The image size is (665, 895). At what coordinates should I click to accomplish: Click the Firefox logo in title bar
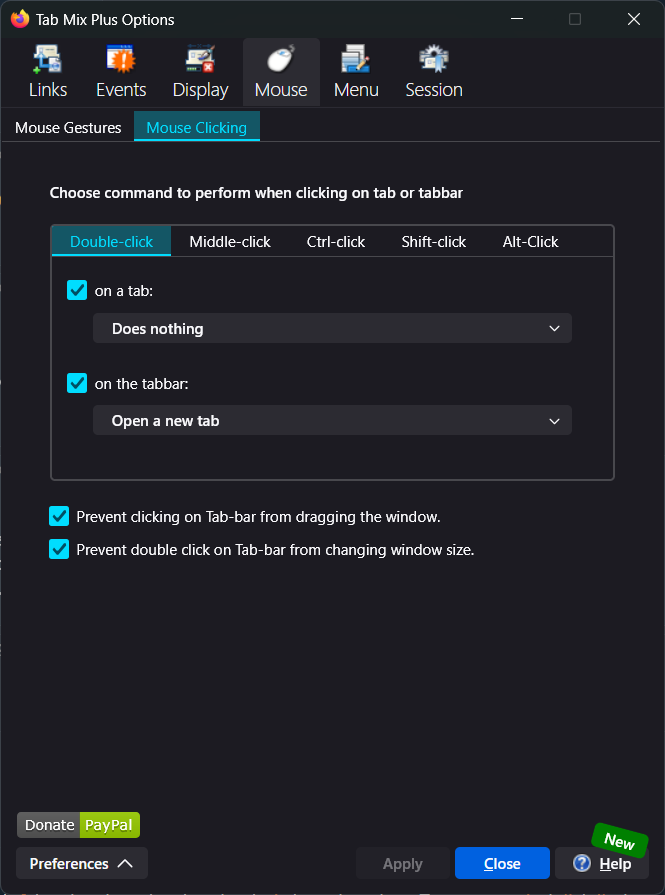(x=20, y=19)
